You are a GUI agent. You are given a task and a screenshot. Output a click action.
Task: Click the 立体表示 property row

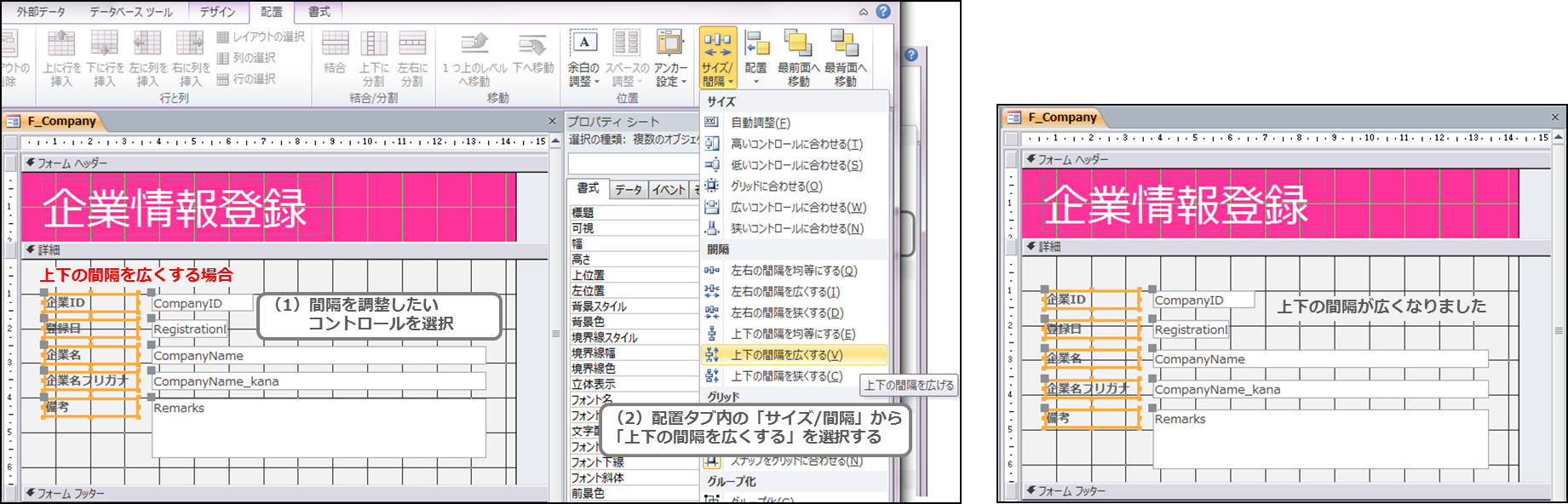[635, 384]
